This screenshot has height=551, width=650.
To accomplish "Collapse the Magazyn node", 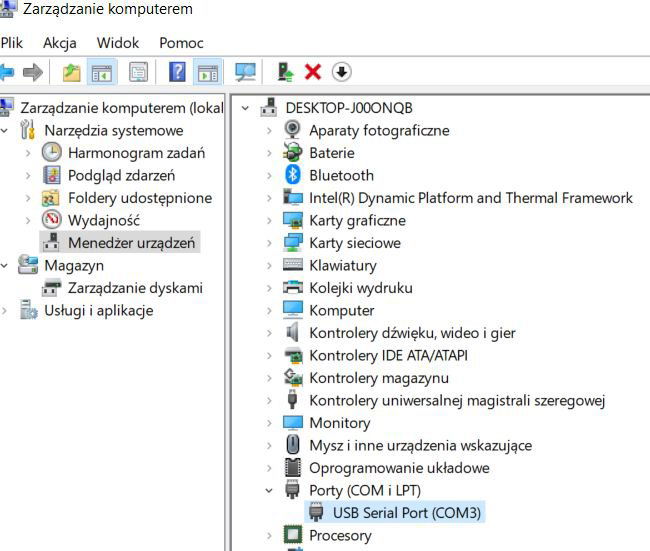I will click(x=4, y=265).
